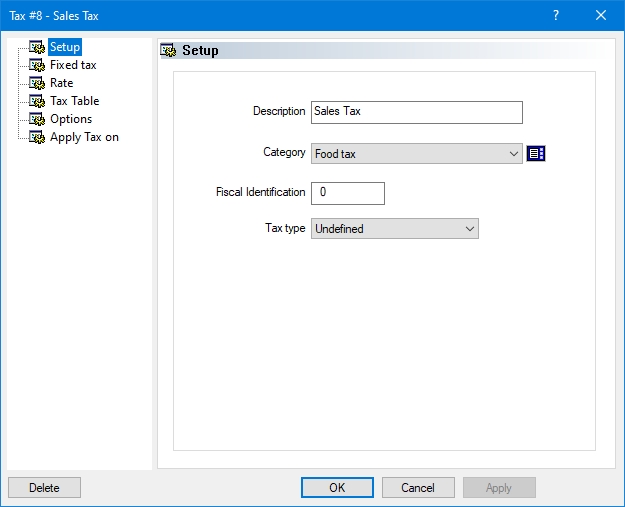Click the Apply Tax on node icon
625x507 pixels.
[x=37, y=137]
